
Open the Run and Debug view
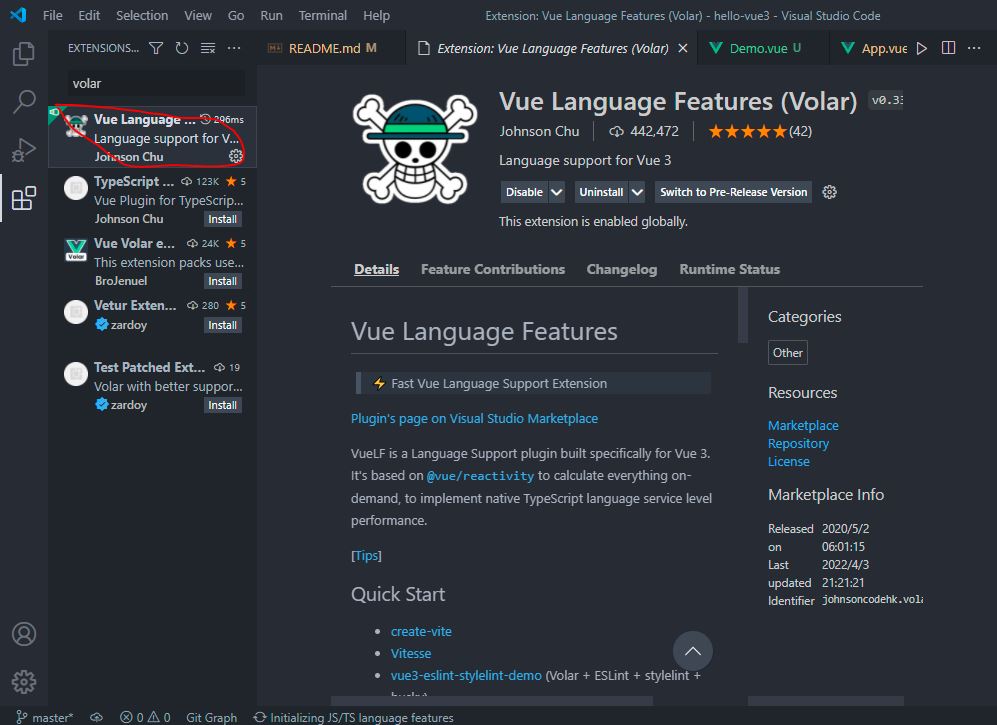pos(24,150)
